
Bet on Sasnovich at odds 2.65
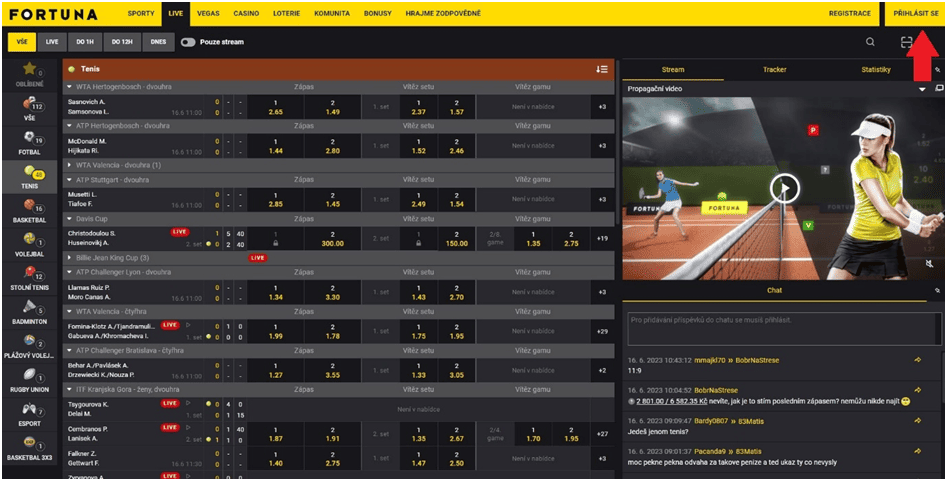point(275,107)
